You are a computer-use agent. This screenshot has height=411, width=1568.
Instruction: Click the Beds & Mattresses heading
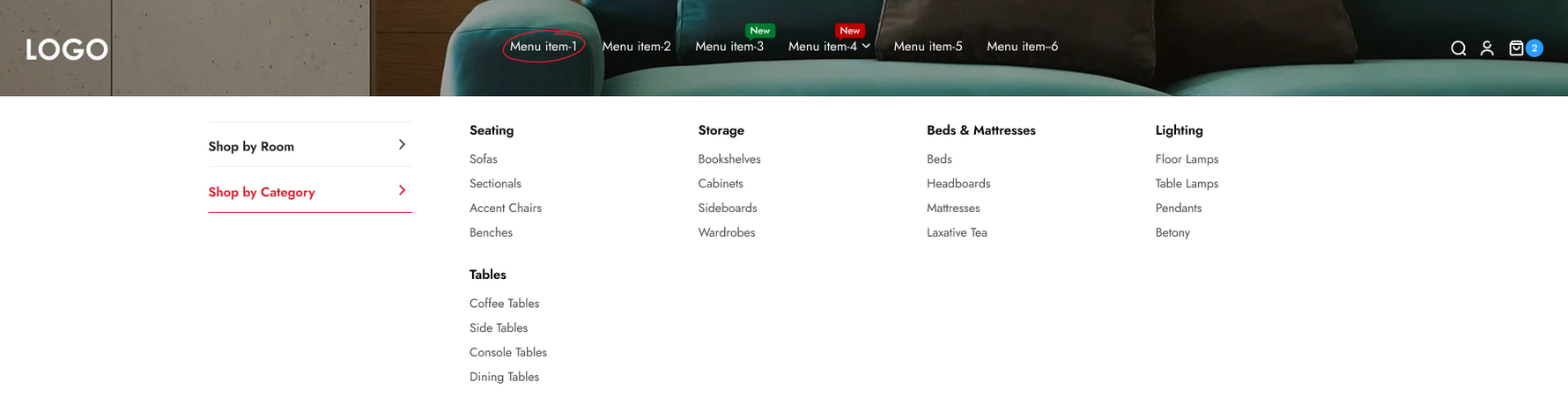(980, 130)
